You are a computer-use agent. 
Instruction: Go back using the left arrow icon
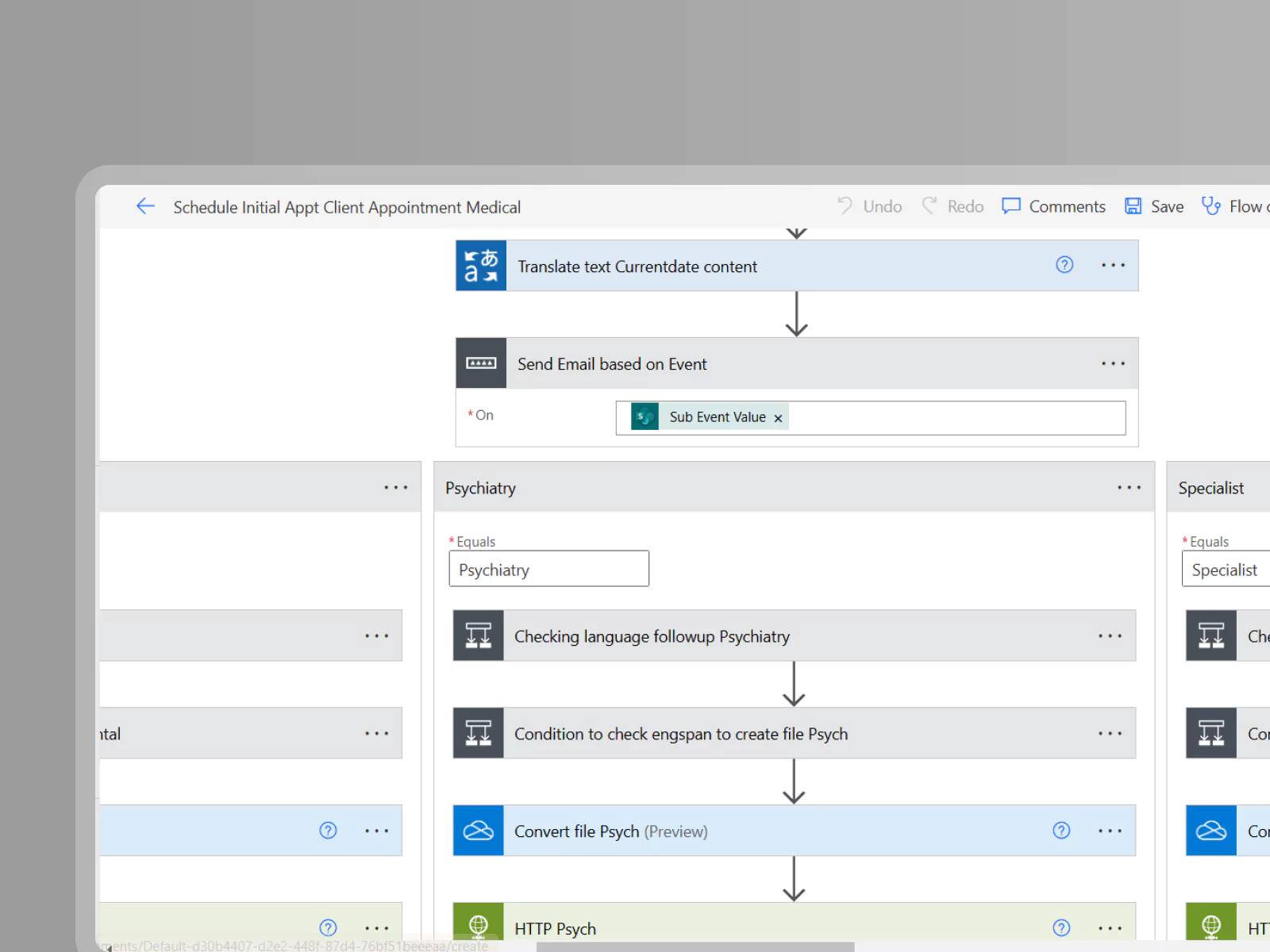(145, 206)
